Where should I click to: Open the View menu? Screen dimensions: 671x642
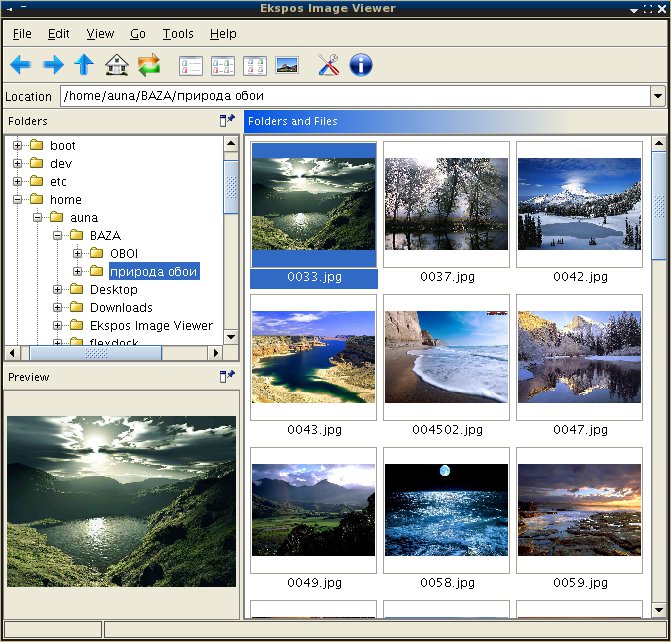click(100, 34)
